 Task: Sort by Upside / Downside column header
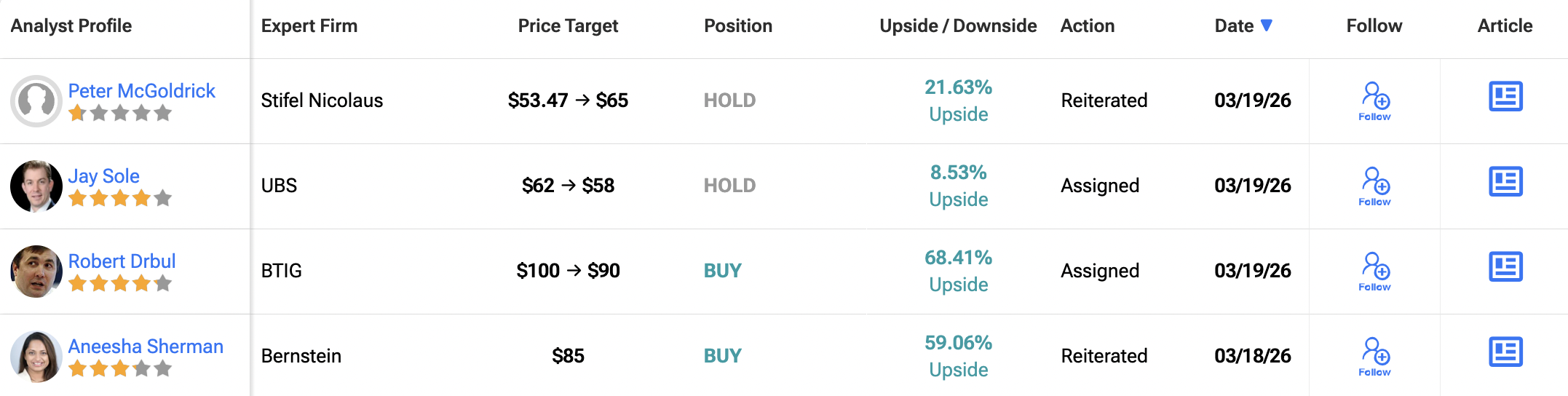[x=958, y=26]
